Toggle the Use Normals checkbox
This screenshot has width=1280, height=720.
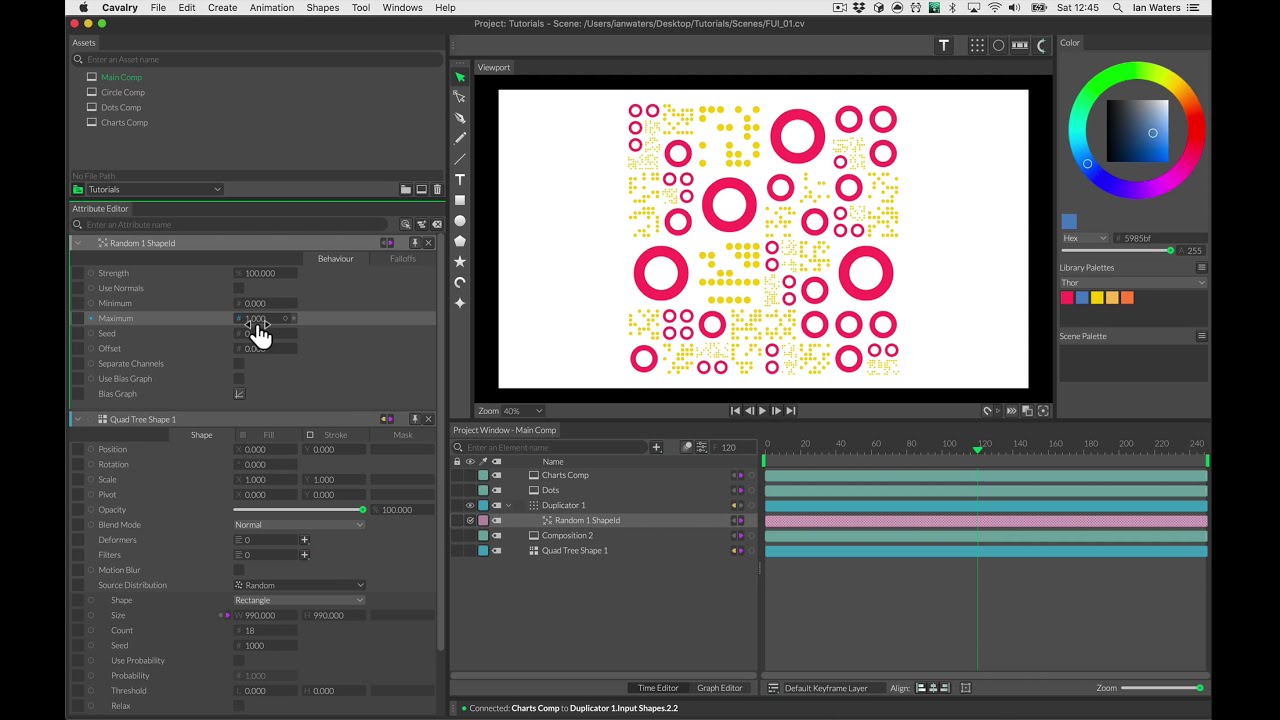pos(239,288)
